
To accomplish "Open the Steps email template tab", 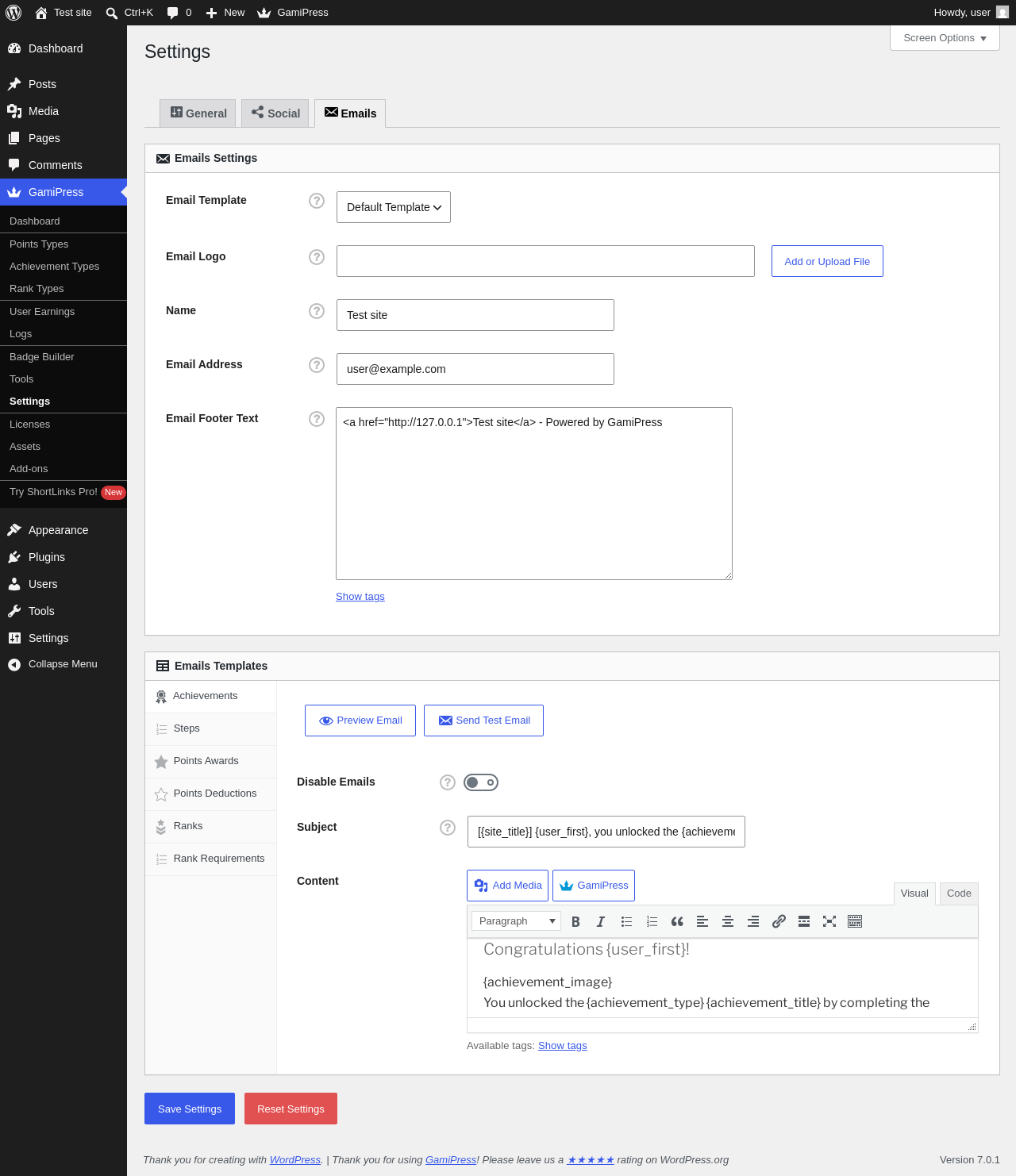I will click(x=211, y=728).
